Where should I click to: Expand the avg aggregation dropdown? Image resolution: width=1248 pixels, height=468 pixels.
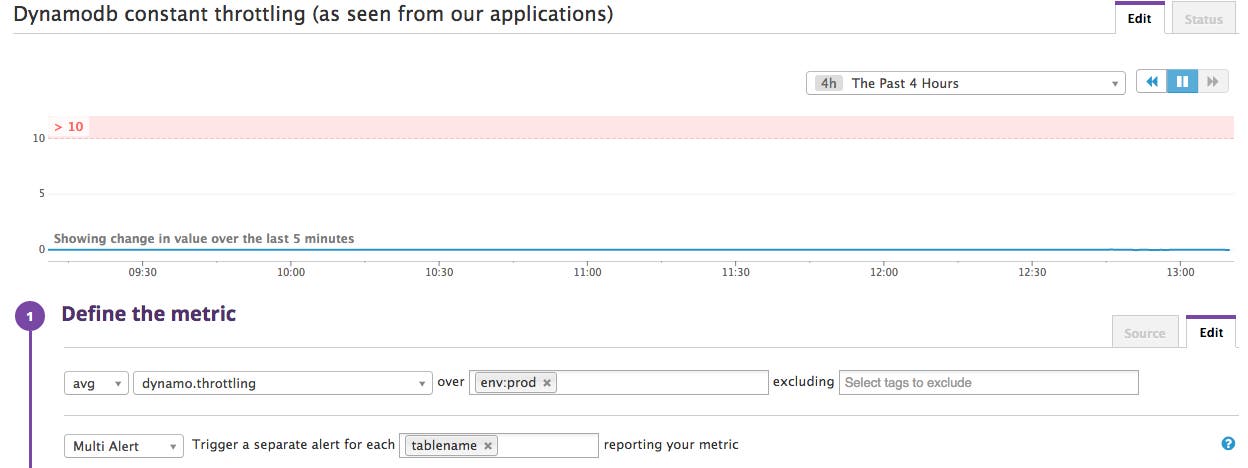(x=96, y=383)
